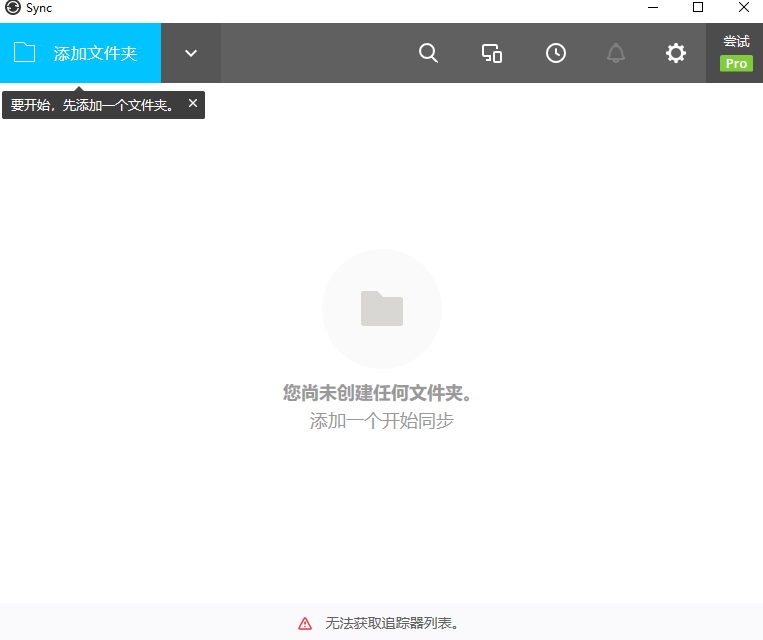Open the my devices icon

[x=492, y=53]
